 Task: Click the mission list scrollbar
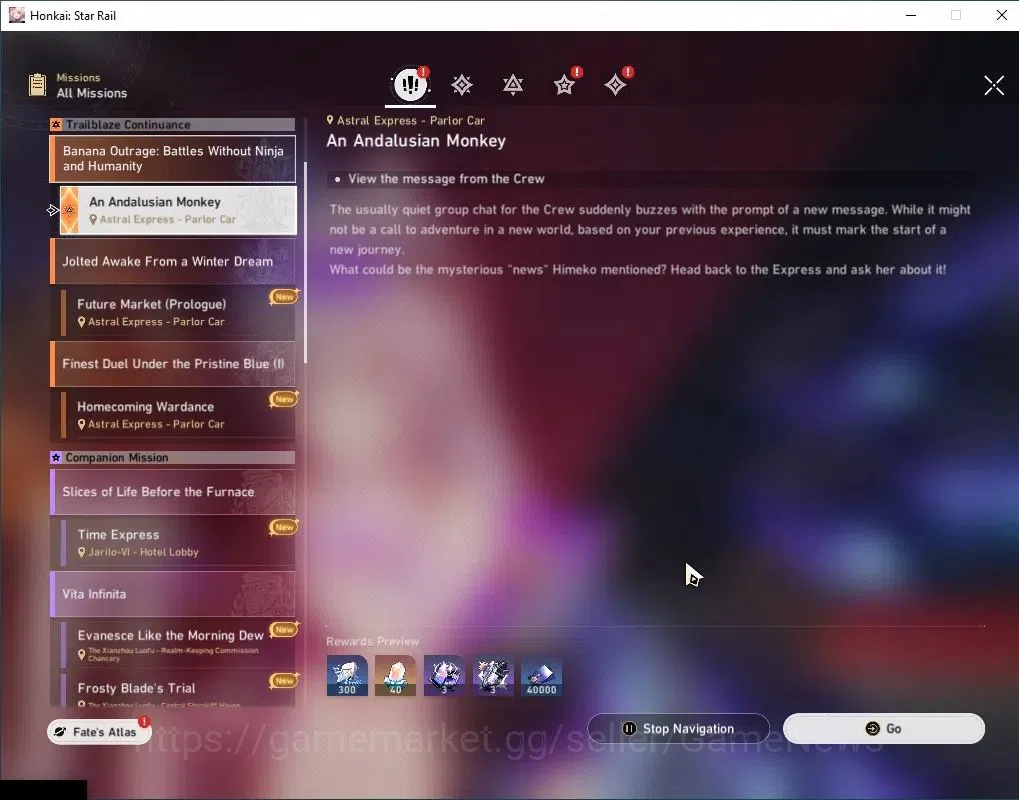(x=305, y=263)
